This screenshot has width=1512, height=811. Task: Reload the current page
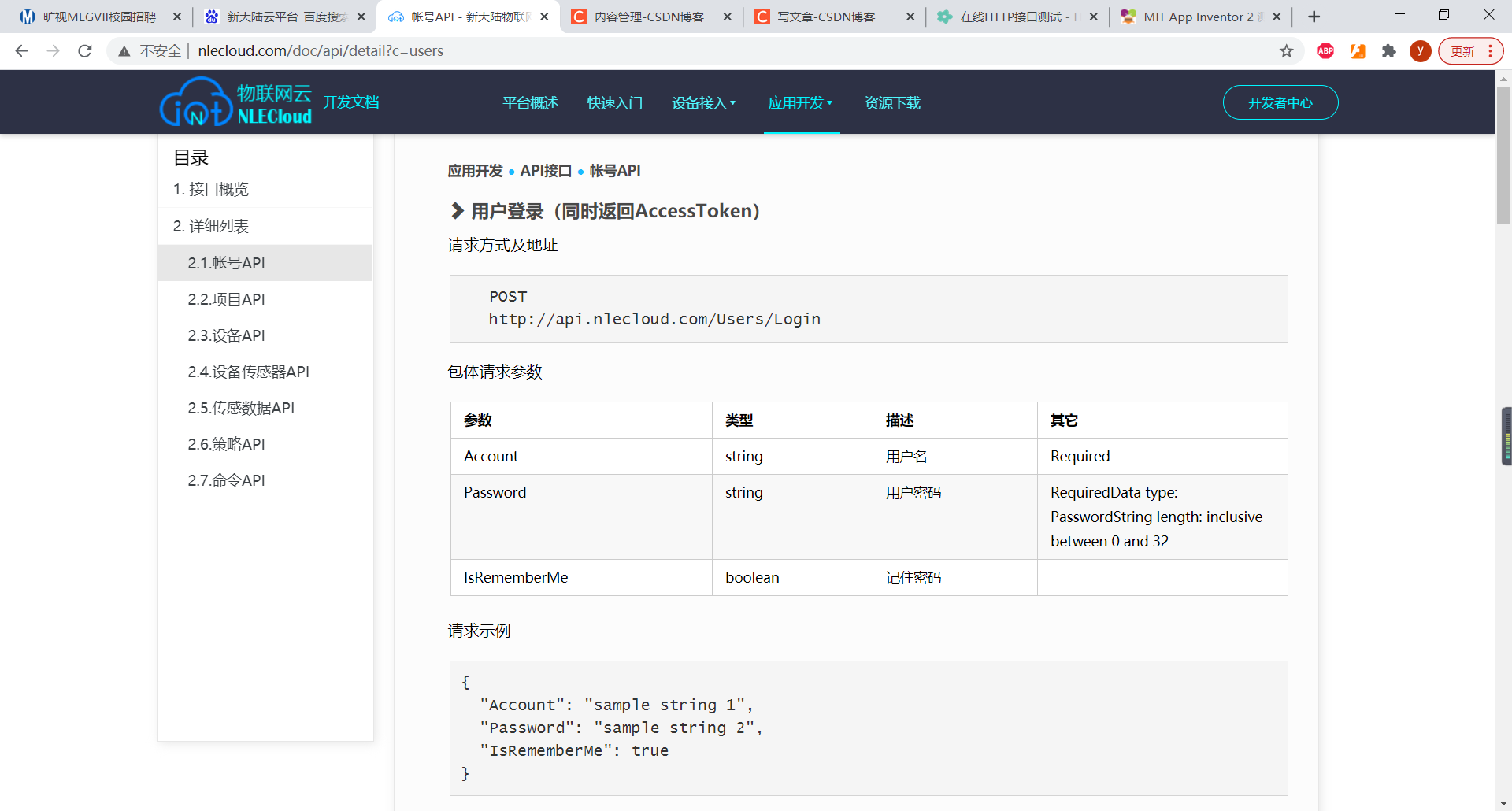point(85,51)
